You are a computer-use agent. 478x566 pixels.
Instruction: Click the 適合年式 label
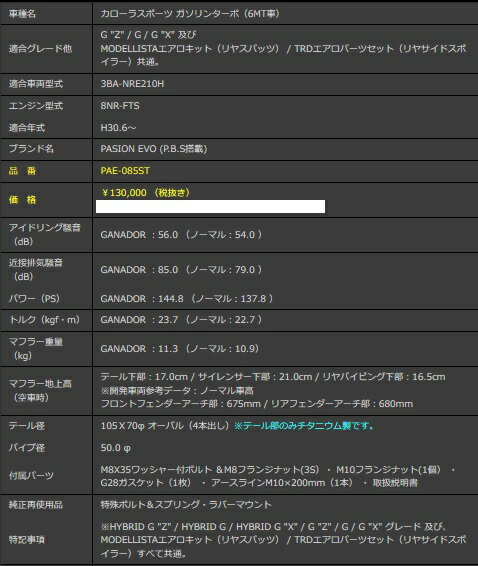[x=27, y=128]
